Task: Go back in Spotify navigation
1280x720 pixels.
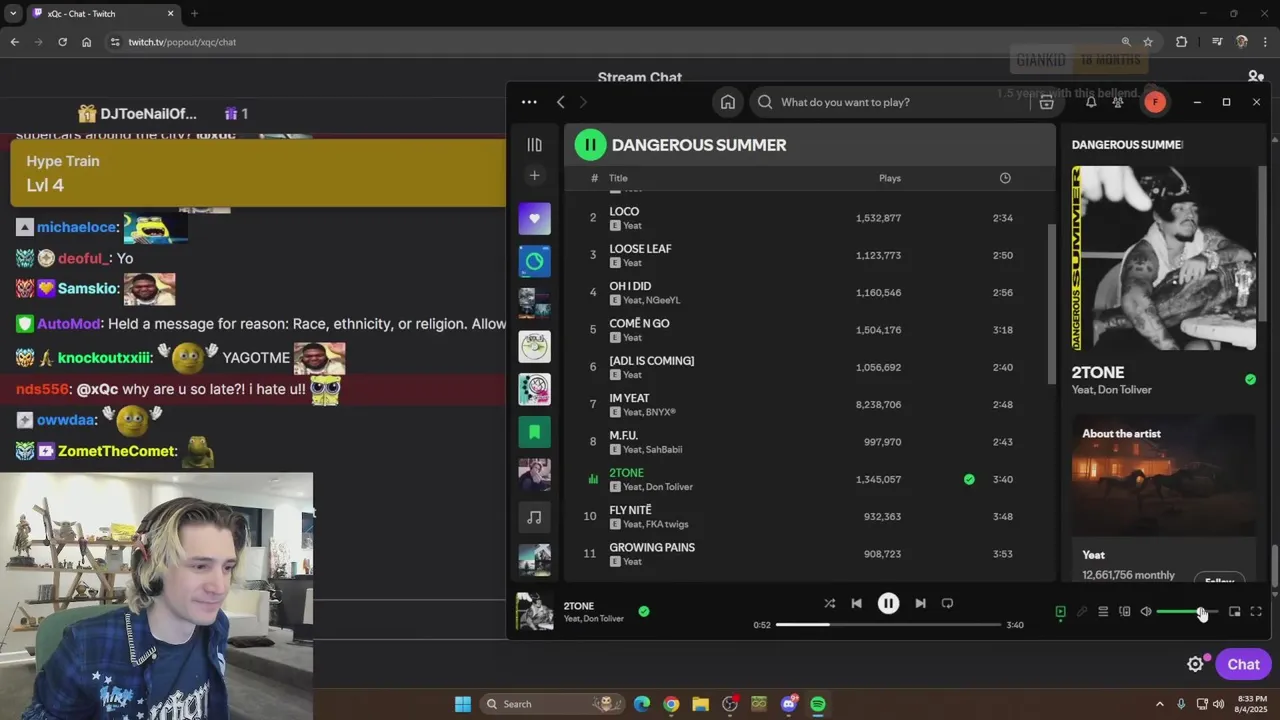Action: click(x=561, y=102)
